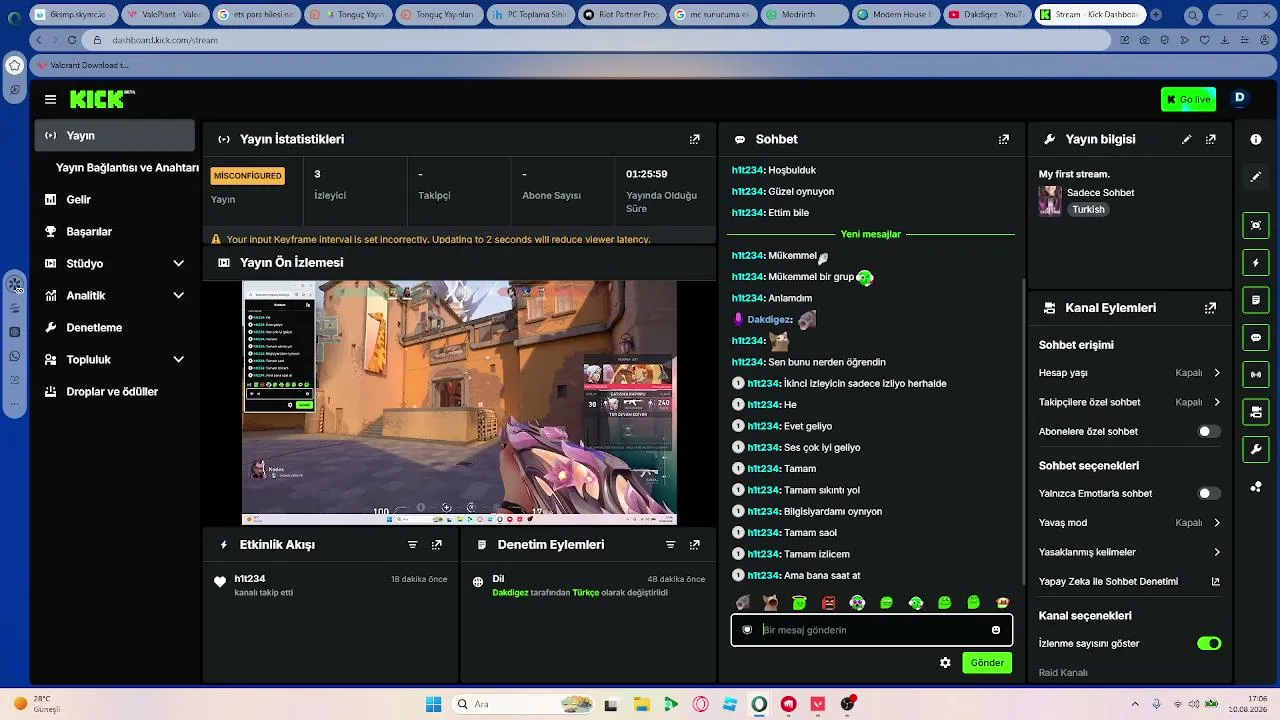Click the pencil edit icon in the right rail

coord(1256,177)
